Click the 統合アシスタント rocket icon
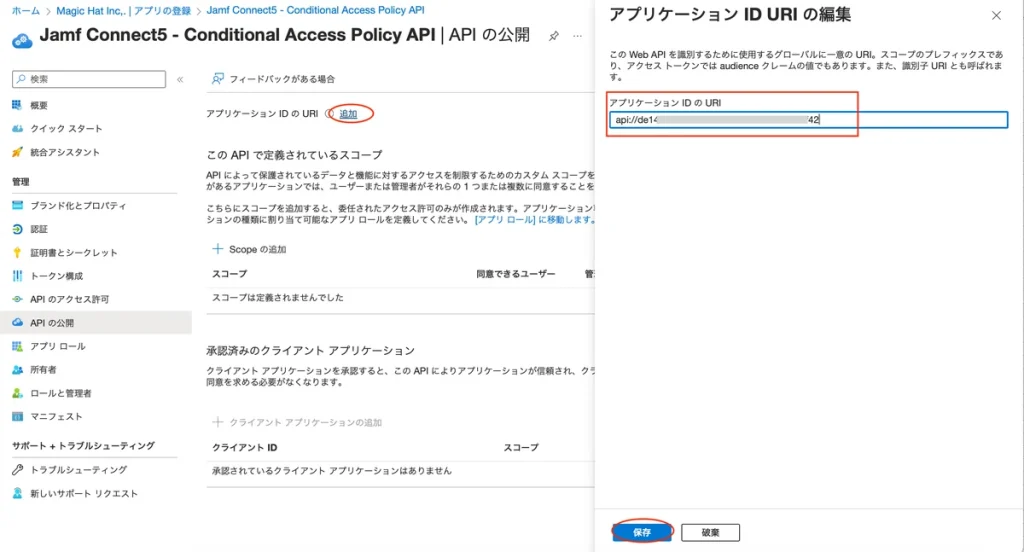Viewport: 1024px width, 552px height. [17, 152]
